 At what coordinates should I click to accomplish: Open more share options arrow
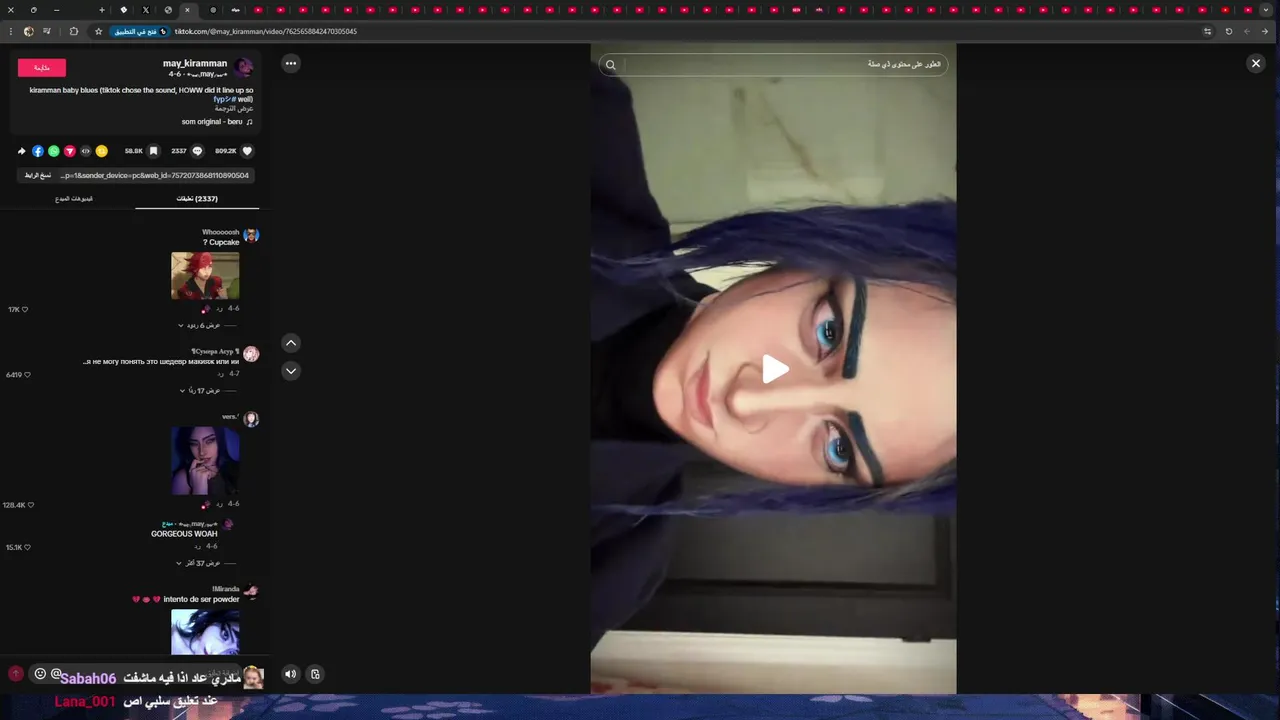point(22,151)
